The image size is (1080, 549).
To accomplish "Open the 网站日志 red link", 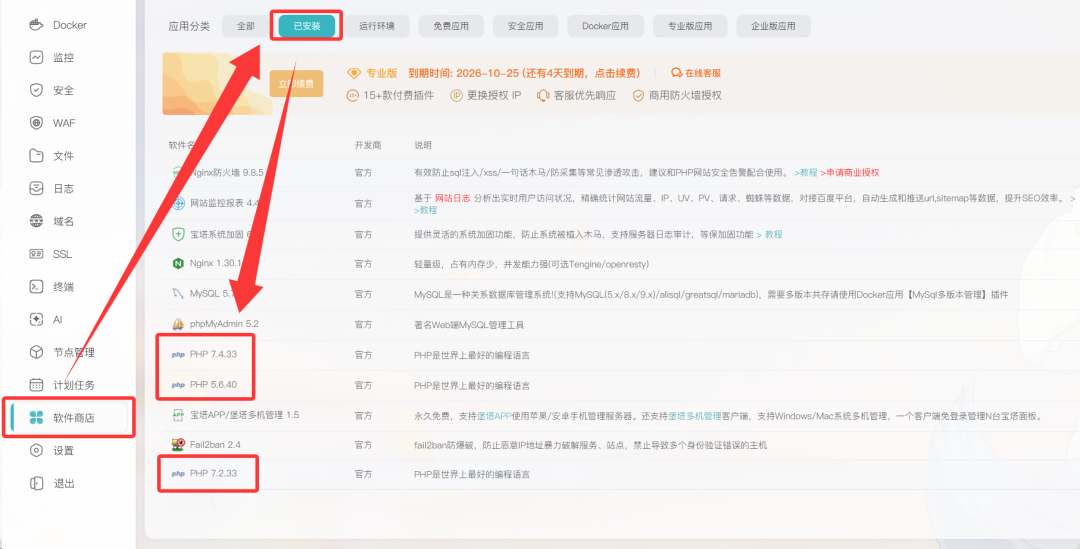I will tap(453, 198).
